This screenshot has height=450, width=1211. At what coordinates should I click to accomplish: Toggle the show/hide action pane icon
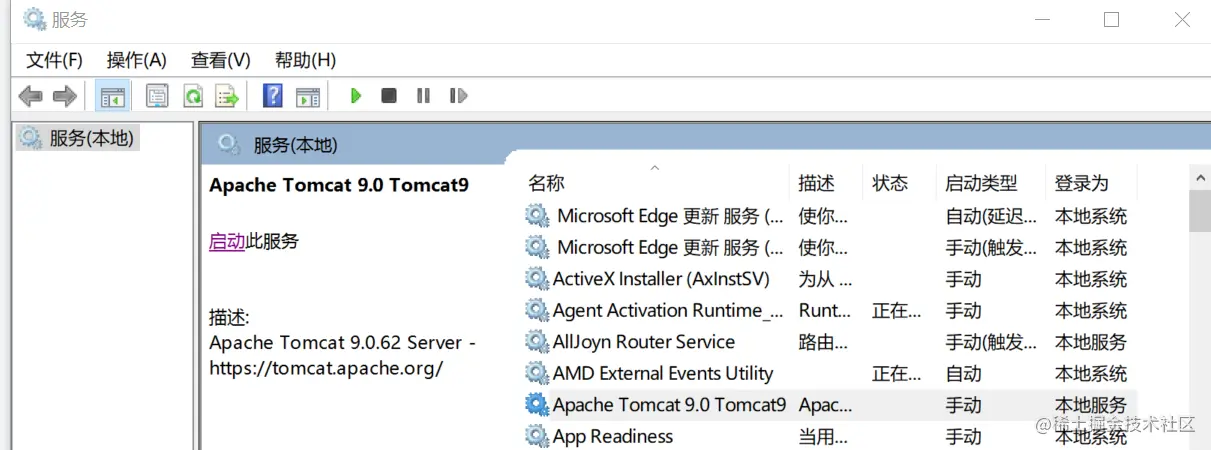coord(308,96)
